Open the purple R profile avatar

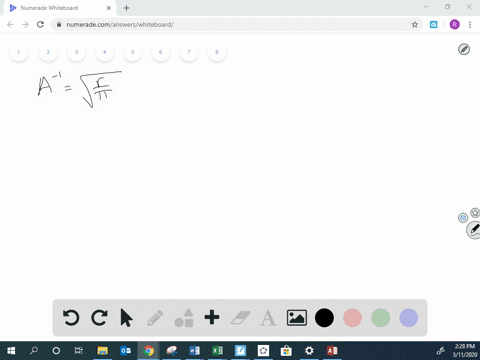click(x=455, y=24)
